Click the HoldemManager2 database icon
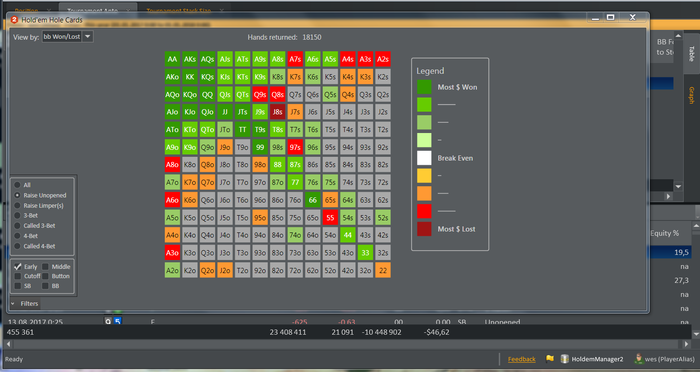 pyautogui.click(x=564, y=359)
